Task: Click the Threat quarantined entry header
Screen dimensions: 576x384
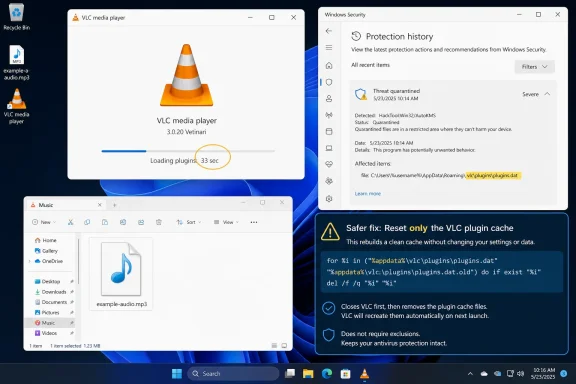Action: [x=453, y=94]
